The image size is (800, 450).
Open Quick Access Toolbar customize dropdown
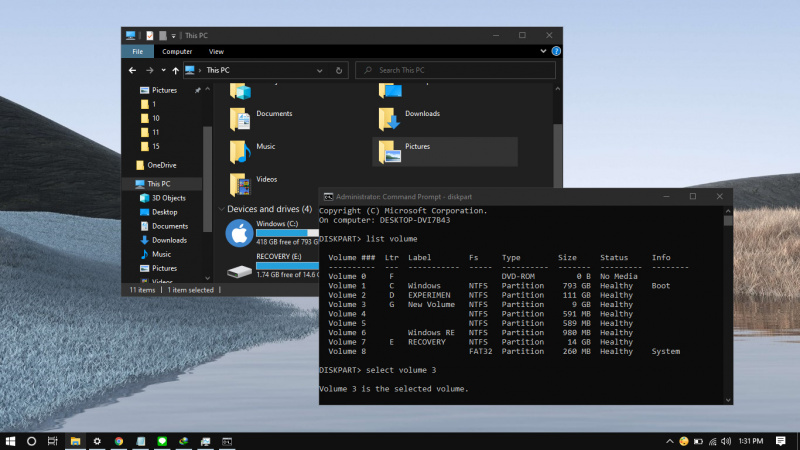[173, 36]
